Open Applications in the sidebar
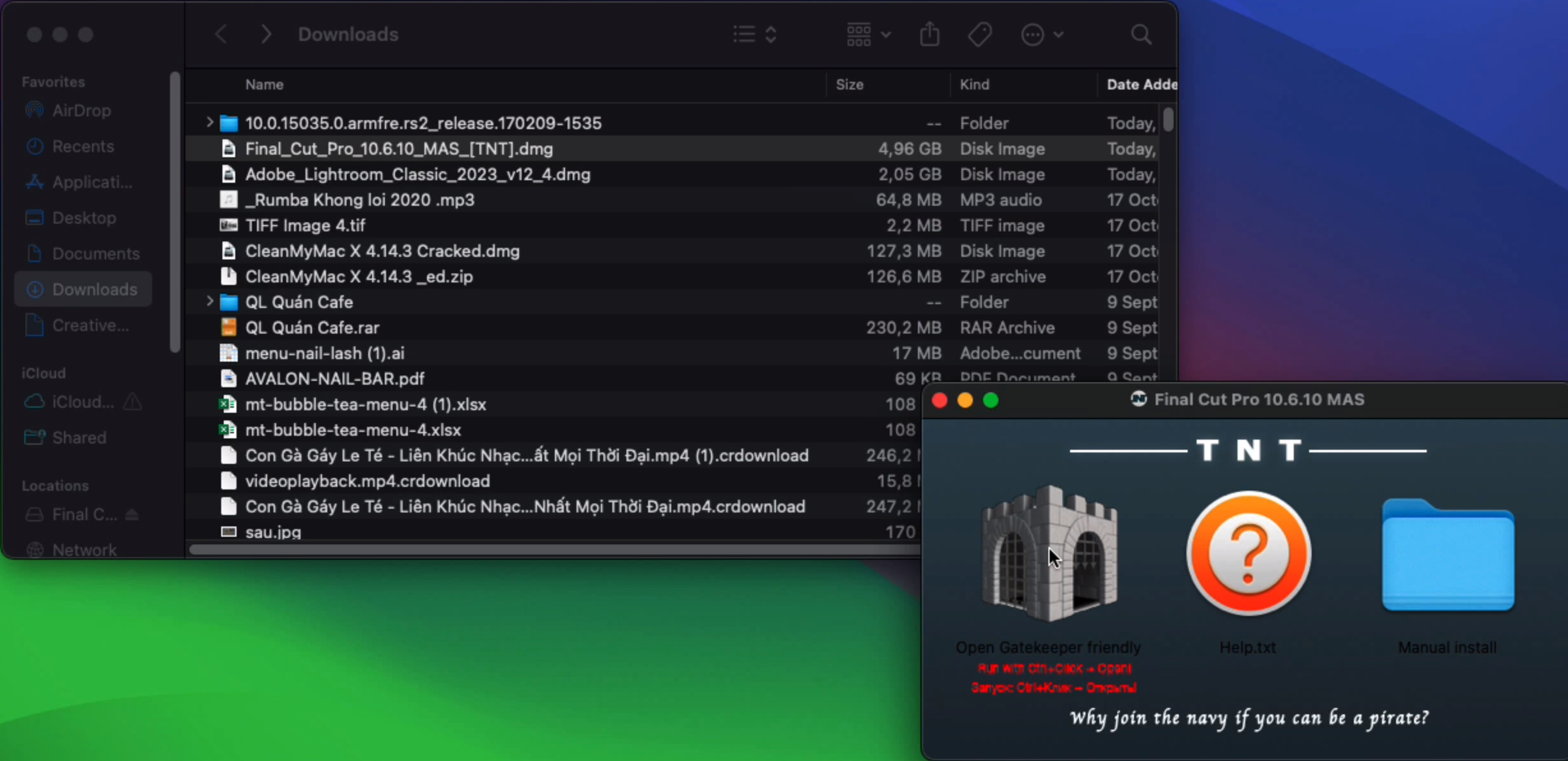1568x761 pixels. (83, 182)
